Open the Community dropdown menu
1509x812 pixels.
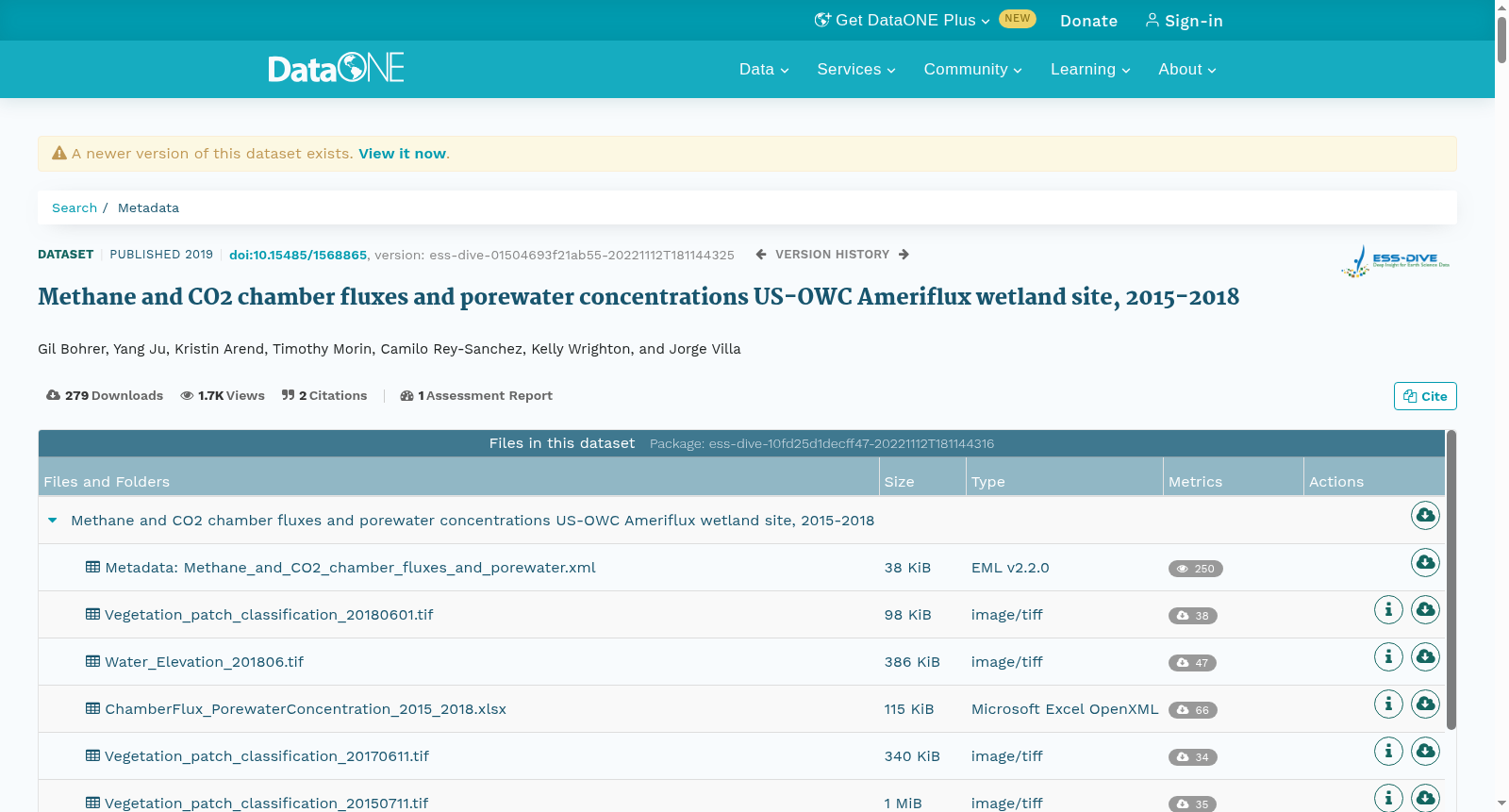click(x=972, y=70)
